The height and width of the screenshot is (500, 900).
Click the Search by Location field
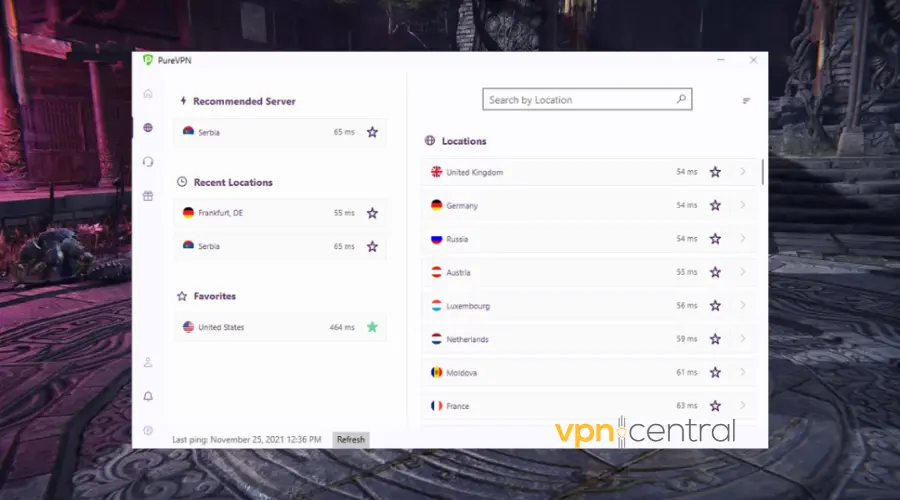coord(580,100)
